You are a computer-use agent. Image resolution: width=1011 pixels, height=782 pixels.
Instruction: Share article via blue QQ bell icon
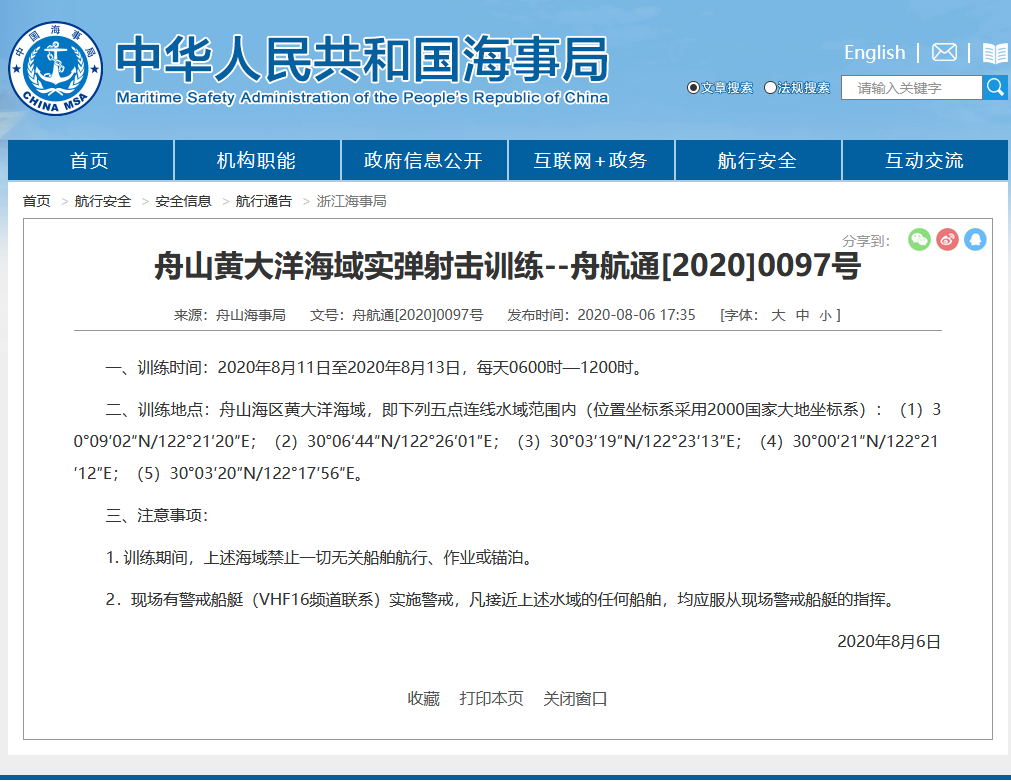975,240
